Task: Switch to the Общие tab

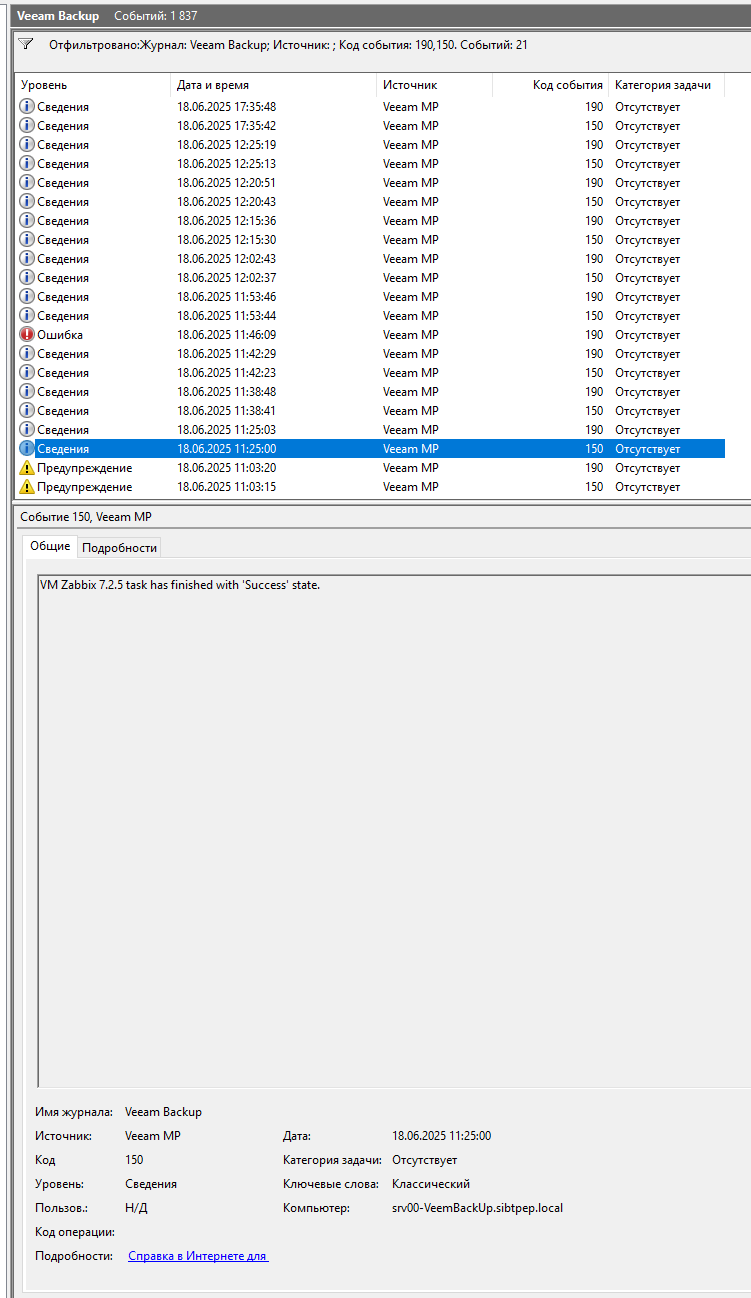Action: [x=50, y=546]
